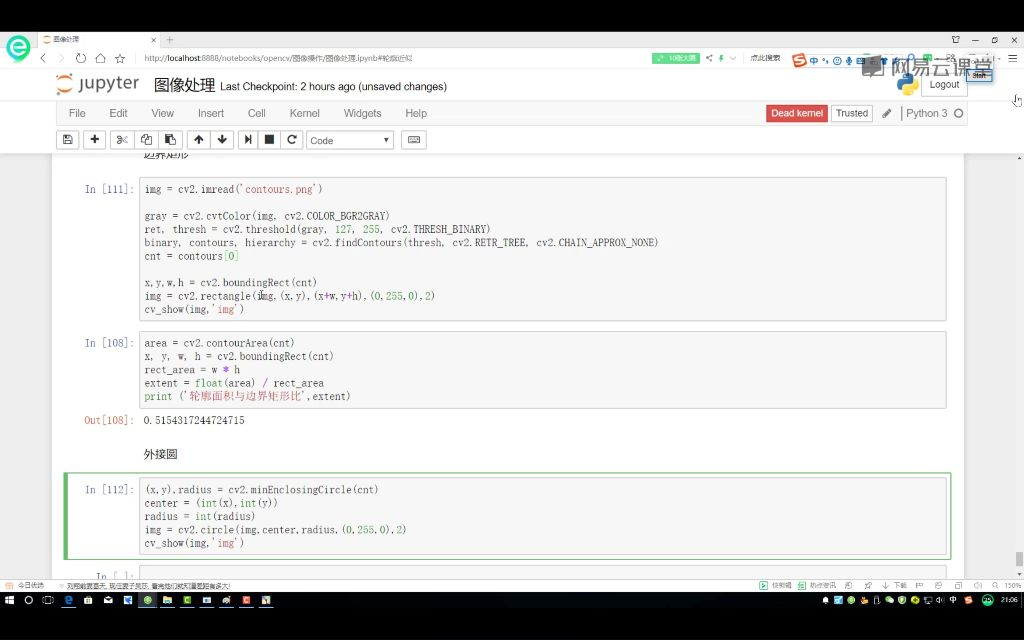Restart the kernel with the circular arrow icon
The image size is (1024, 640).
[x=292, y=140]
